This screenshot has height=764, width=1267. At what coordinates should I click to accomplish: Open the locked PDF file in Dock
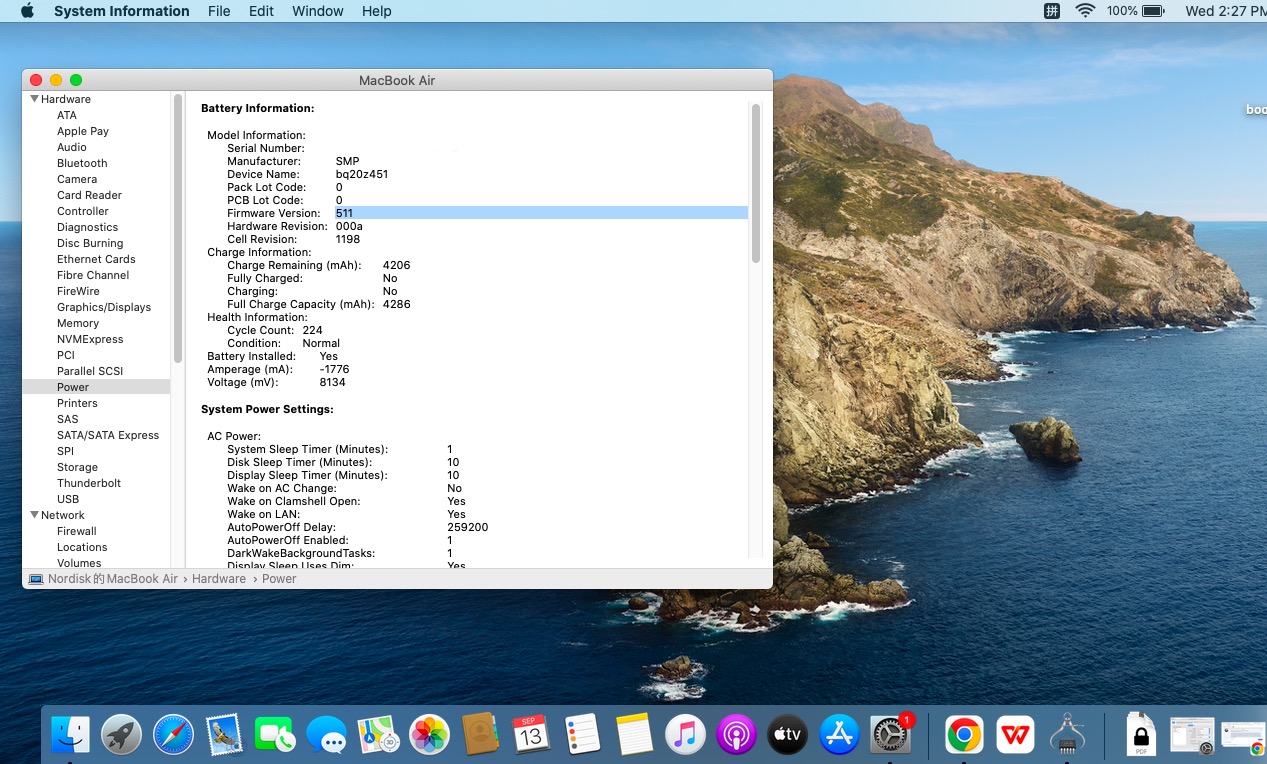coord(1141,735)
